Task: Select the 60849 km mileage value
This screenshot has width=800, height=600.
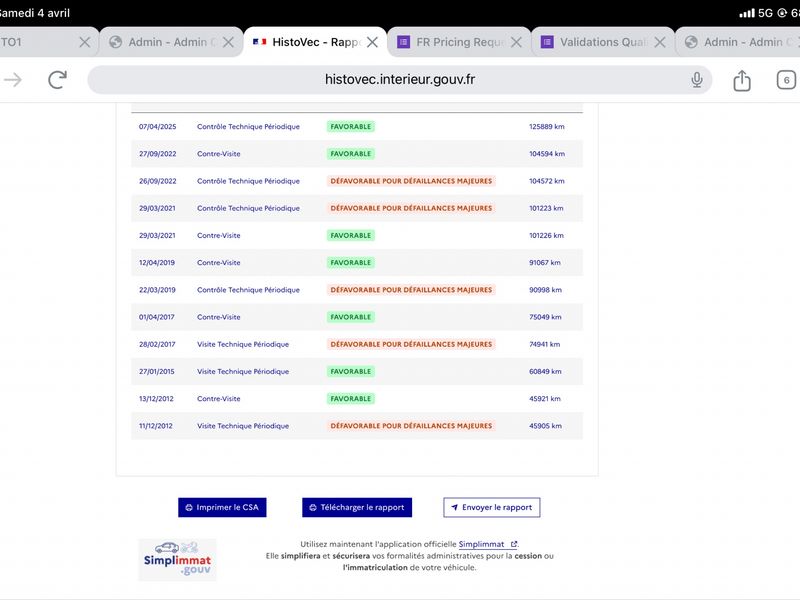Action: (x=545, y=371)
